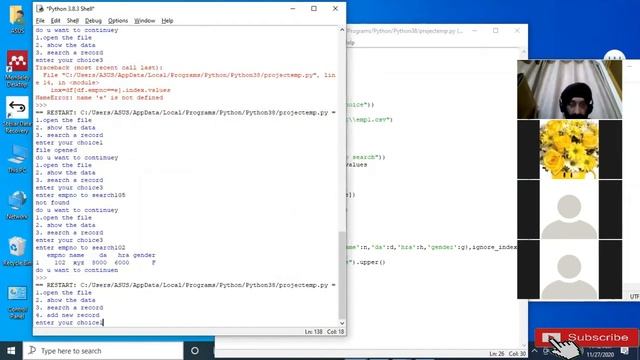
Task: Click the 'file opened' output line
Action: point(56,150)
